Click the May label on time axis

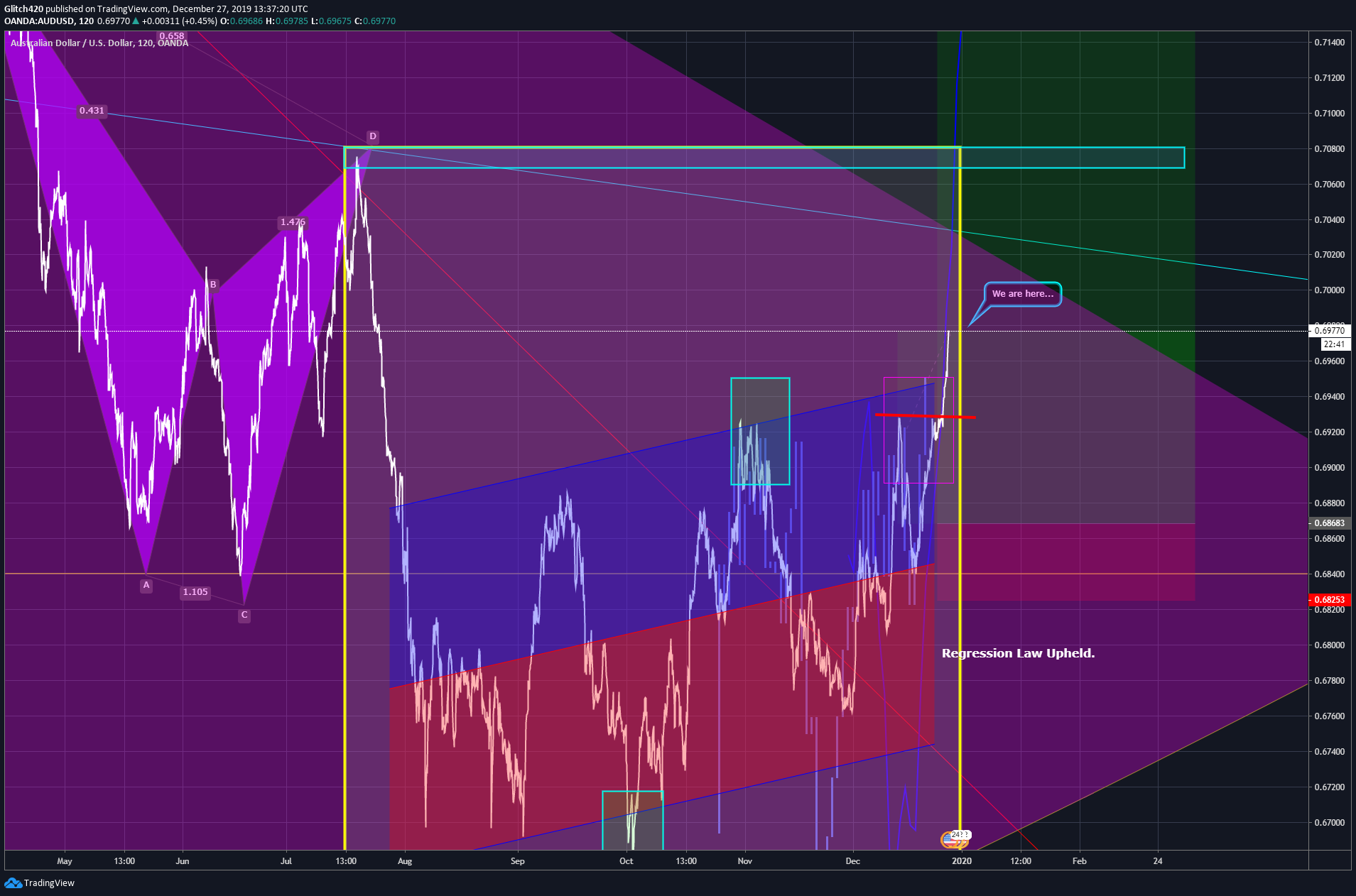point(65,861)
